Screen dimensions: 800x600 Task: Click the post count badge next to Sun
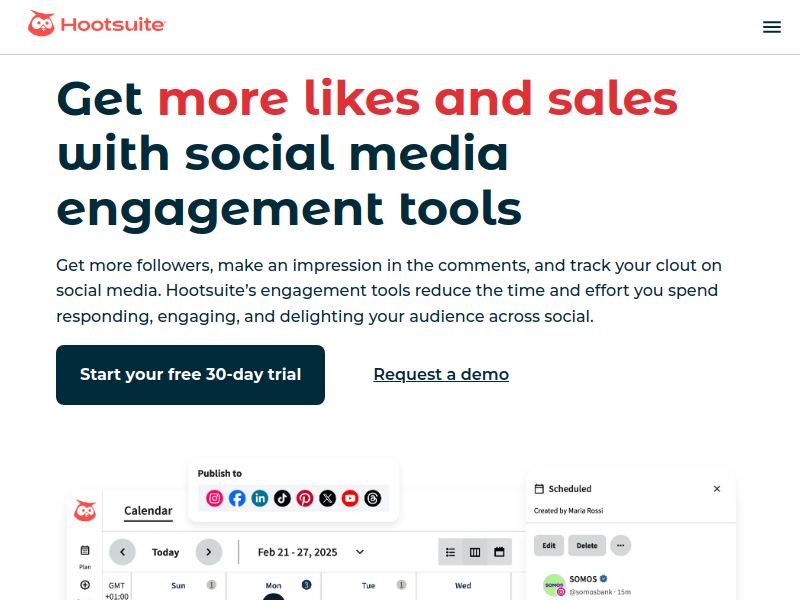[211, 585]
